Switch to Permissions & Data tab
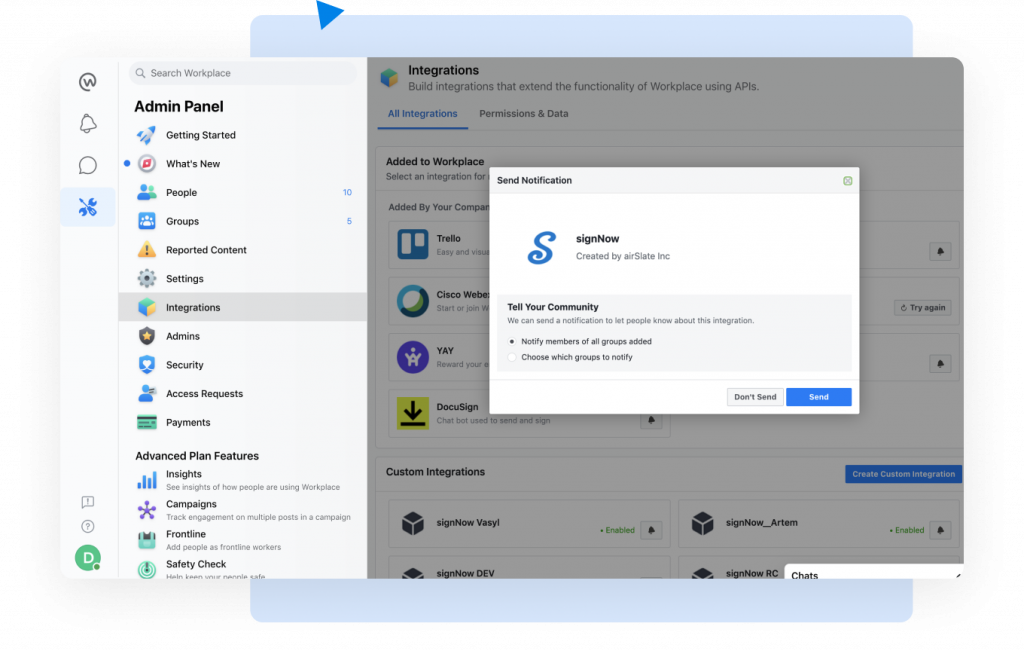The width and height of the screenshot is (1024, 651). click(x=523, y=114)
